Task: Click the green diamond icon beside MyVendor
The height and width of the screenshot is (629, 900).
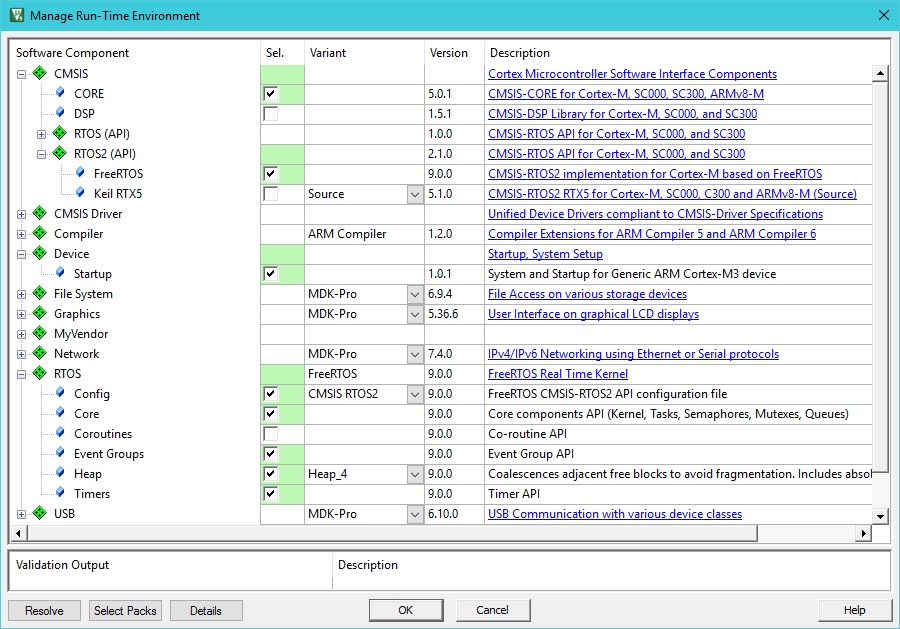Action: [x=40, y=334]
